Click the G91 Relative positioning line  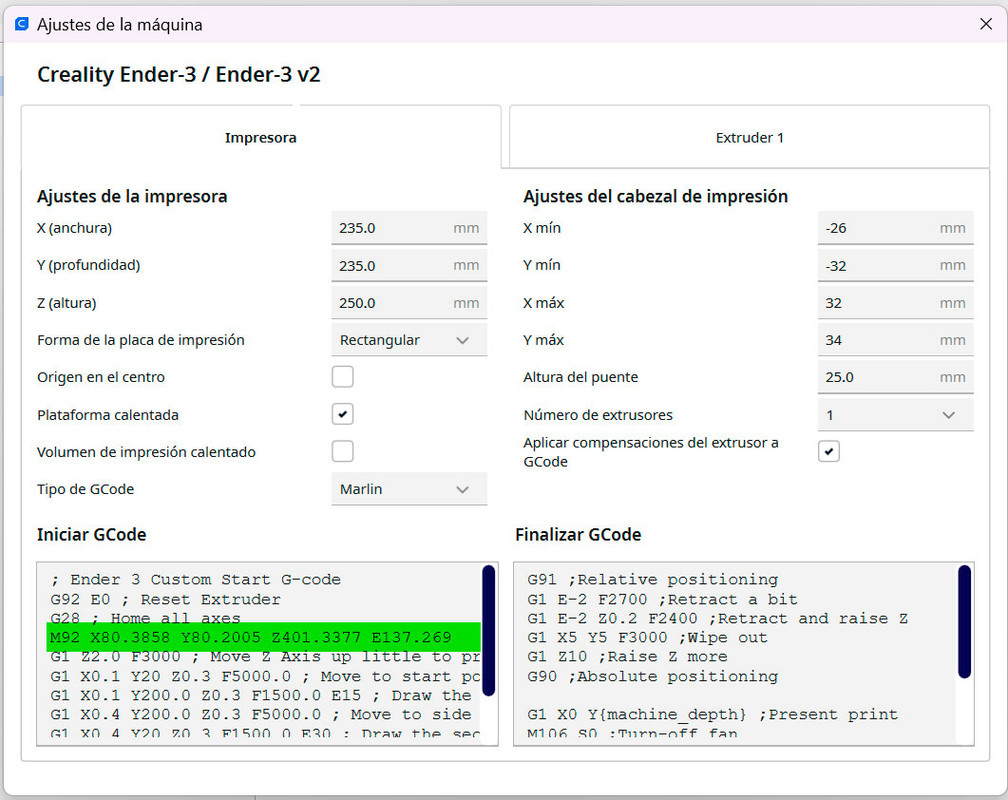pos(652,579)
